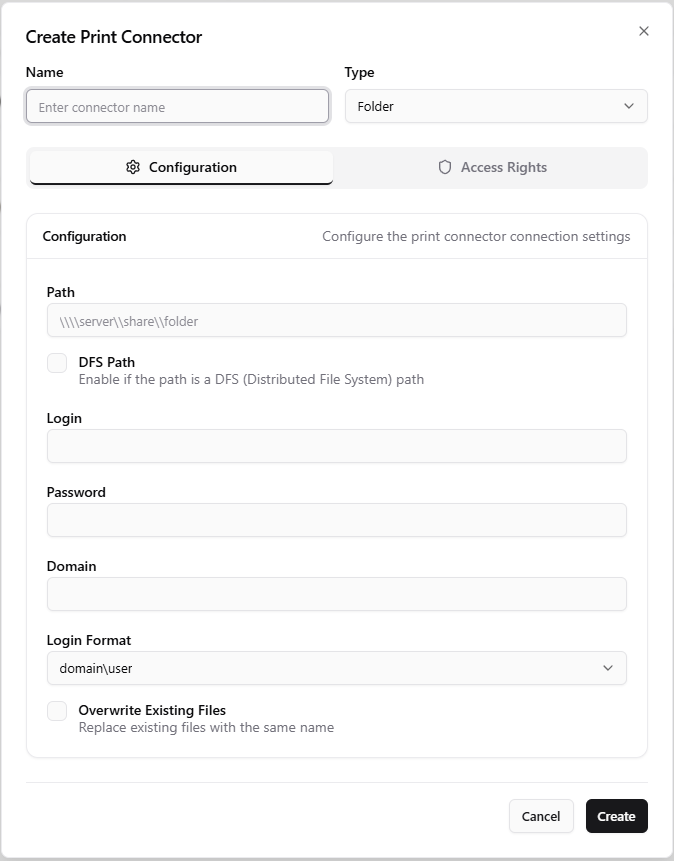
Task: Select the Configuration tab
Action: pyautogui.click(x=181, y=167)
